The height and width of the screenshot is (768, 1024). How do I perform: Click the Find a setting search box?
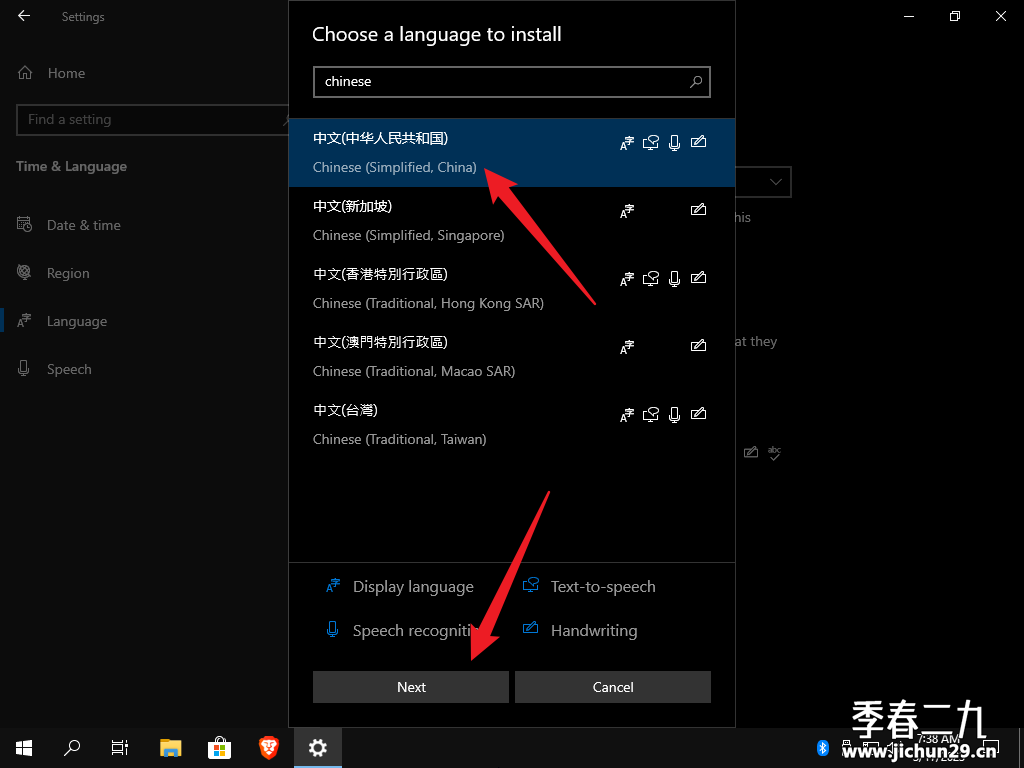tap(152, 120)
